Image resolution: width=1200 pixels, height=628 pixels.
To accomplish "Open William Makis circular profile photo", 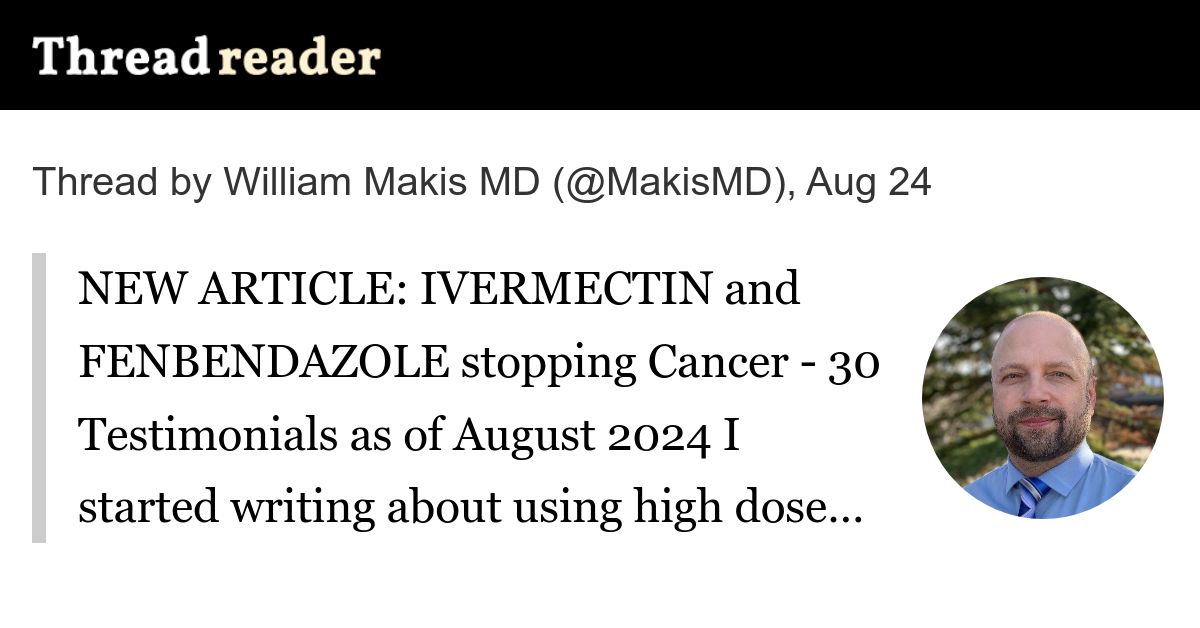I will point(1042,398).
